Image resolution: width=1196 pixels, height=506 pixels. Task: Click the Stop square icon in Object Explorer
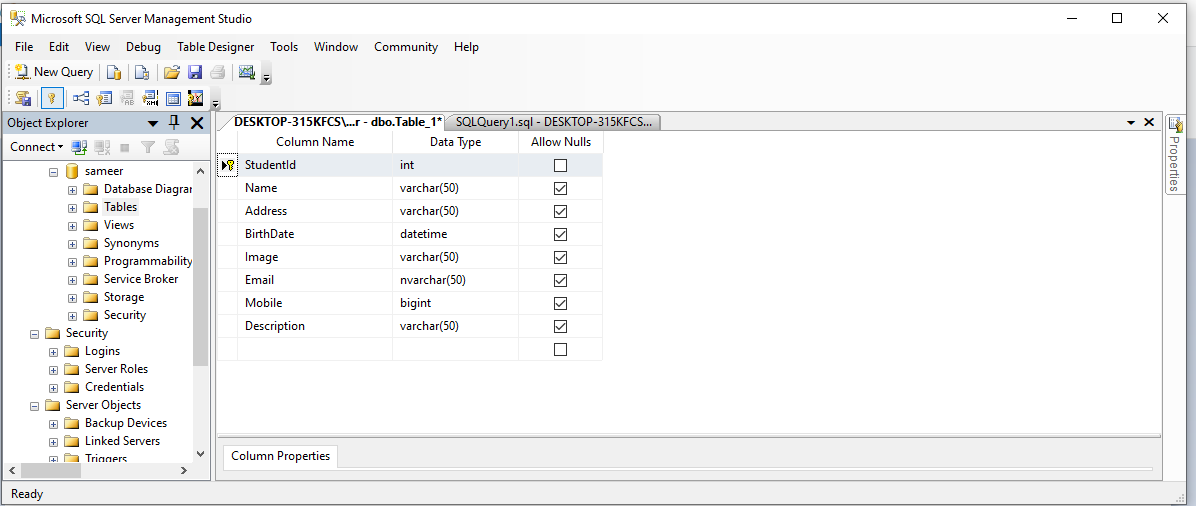click(x=125, y=147)
